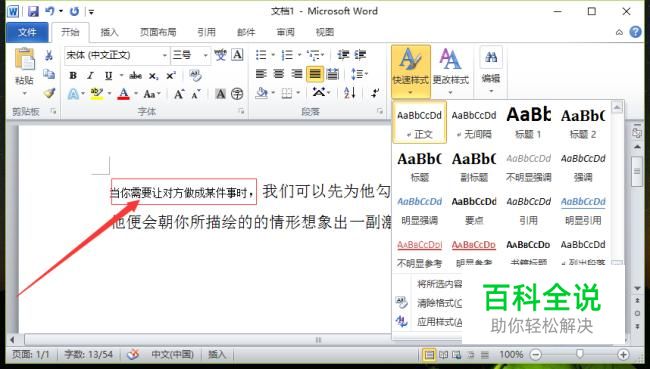Apply red font color
Image resolution: width=650 pixels, height=369 pixels.
pyautogui.click(x=124, y=94)
